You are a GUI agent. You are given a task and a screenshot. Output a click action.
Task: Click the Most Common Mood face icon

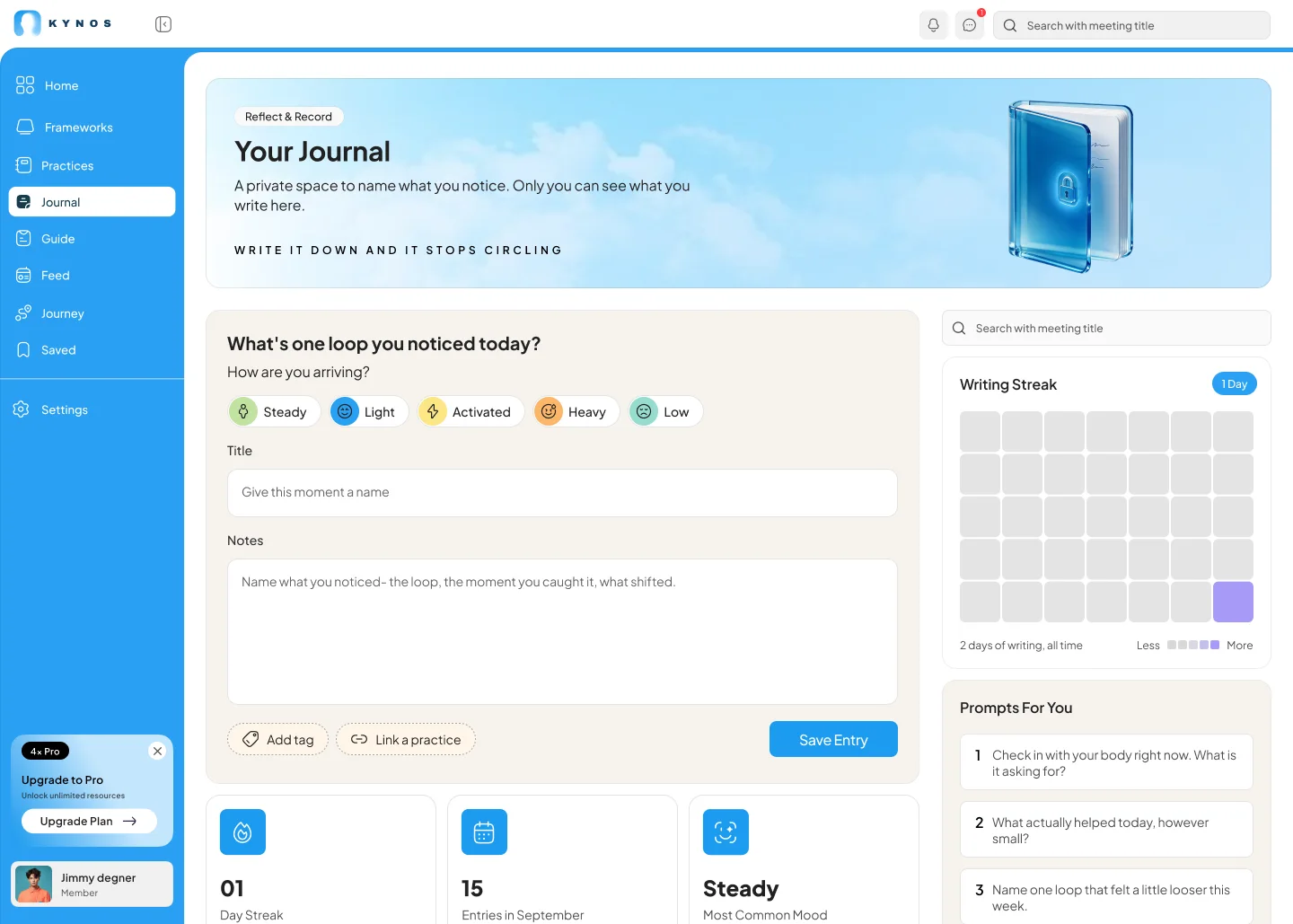tap(726, 832)
